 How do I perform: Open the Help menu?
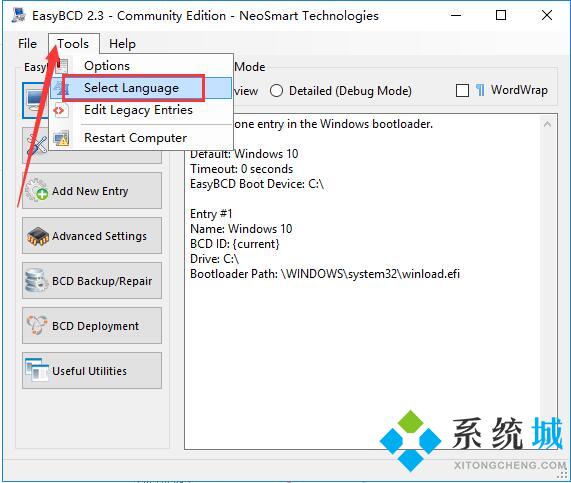point(122,44)
